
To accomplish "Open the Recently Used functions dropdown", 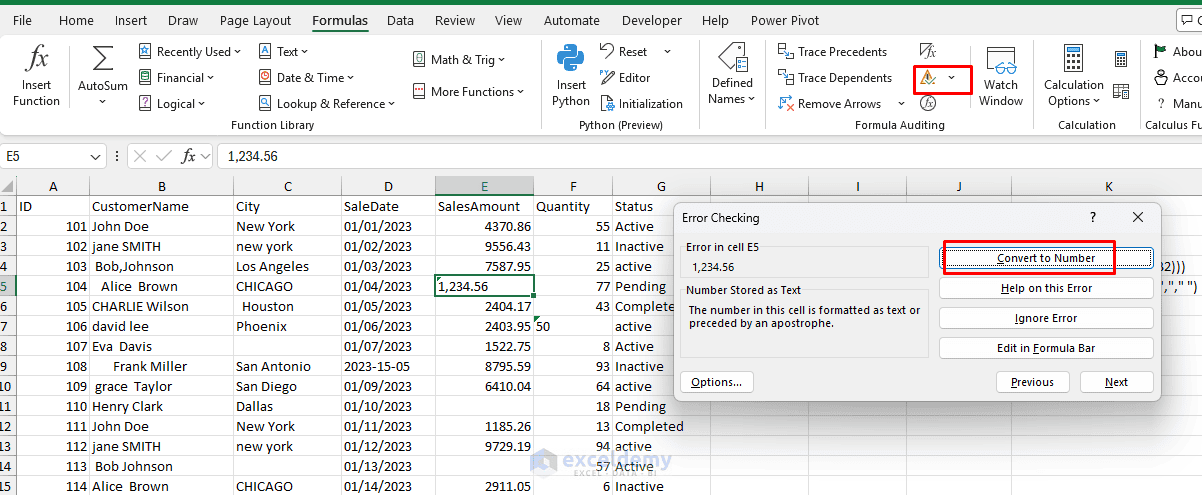I will tap(190, 52).
